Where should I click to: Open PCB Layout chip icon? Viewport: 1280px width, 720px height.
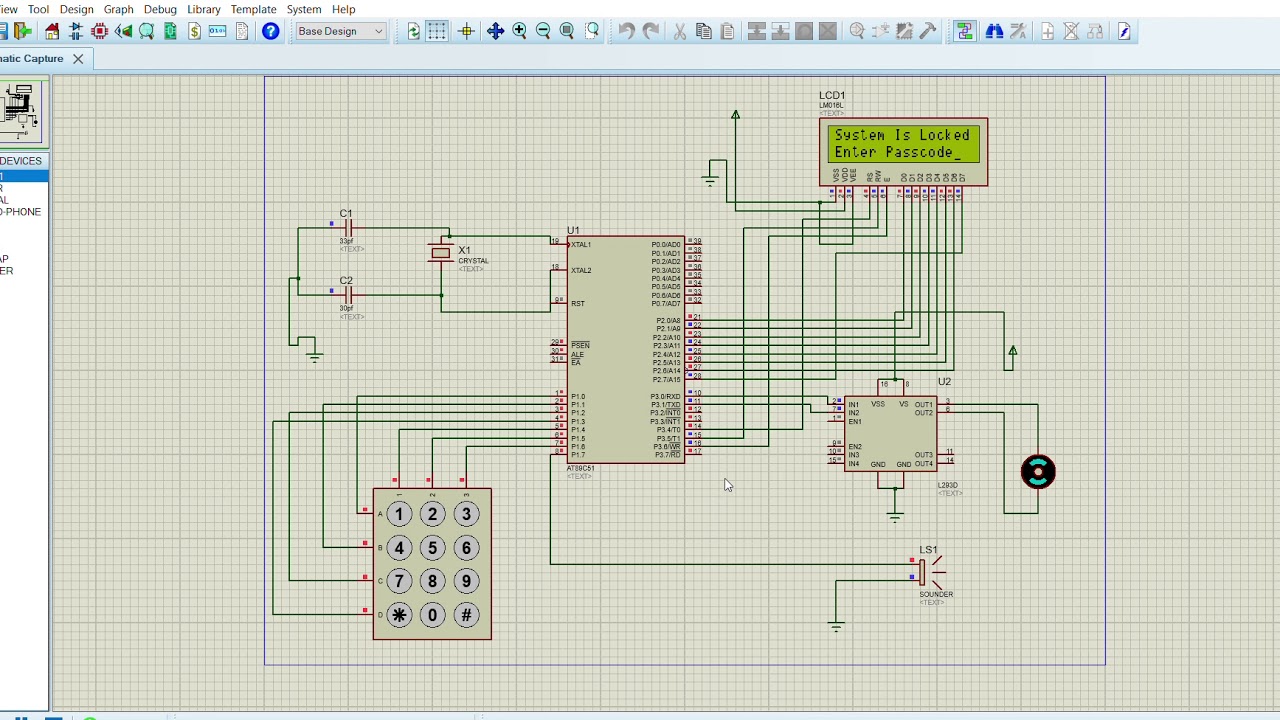[99, 31]
